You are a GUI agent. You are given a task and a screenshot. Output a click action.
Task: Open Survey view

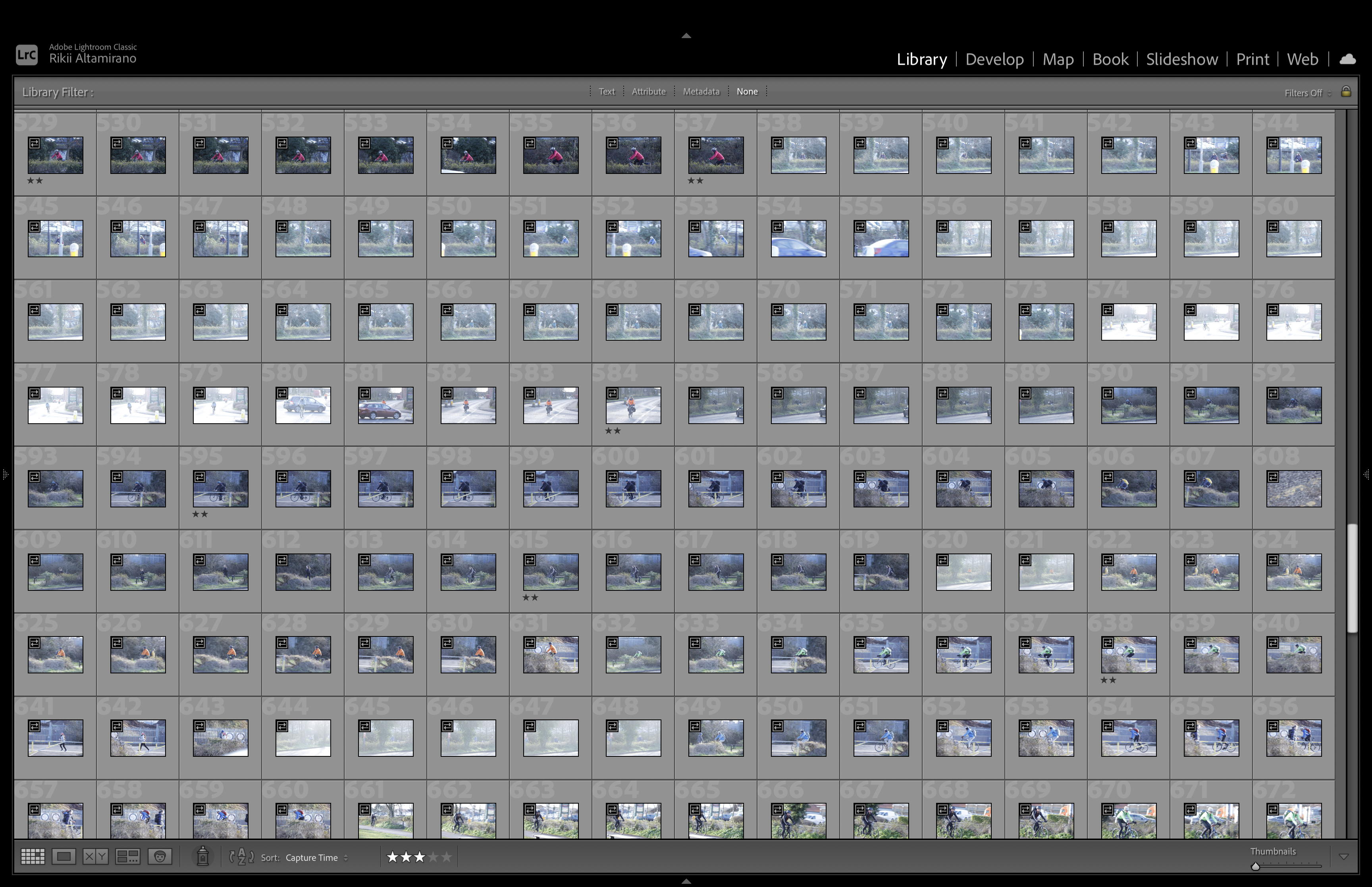pyautogui.click(x=127, y=856)
